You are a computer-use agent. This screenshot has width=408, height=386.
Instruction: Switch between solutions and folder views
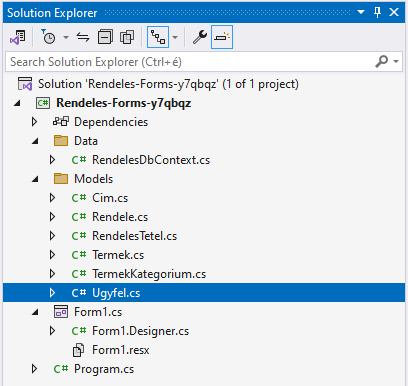click(17, 37)
